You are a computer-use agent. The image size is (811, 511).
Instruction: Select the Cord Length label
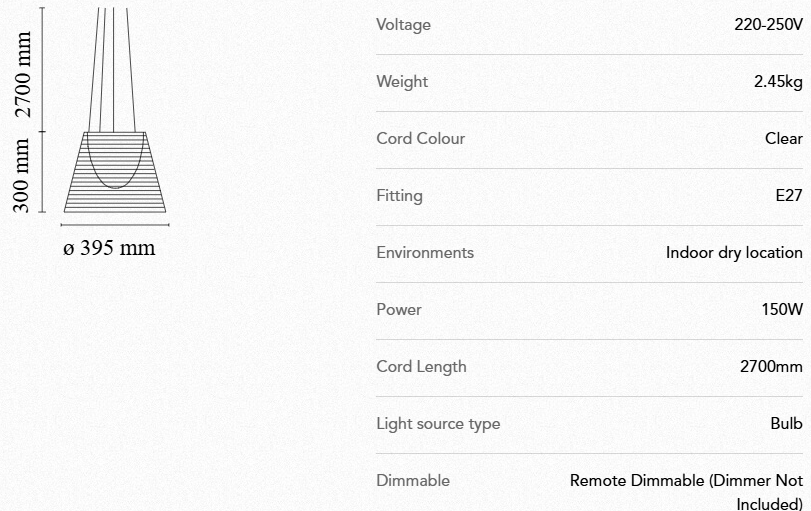click(x=421, y=367)
